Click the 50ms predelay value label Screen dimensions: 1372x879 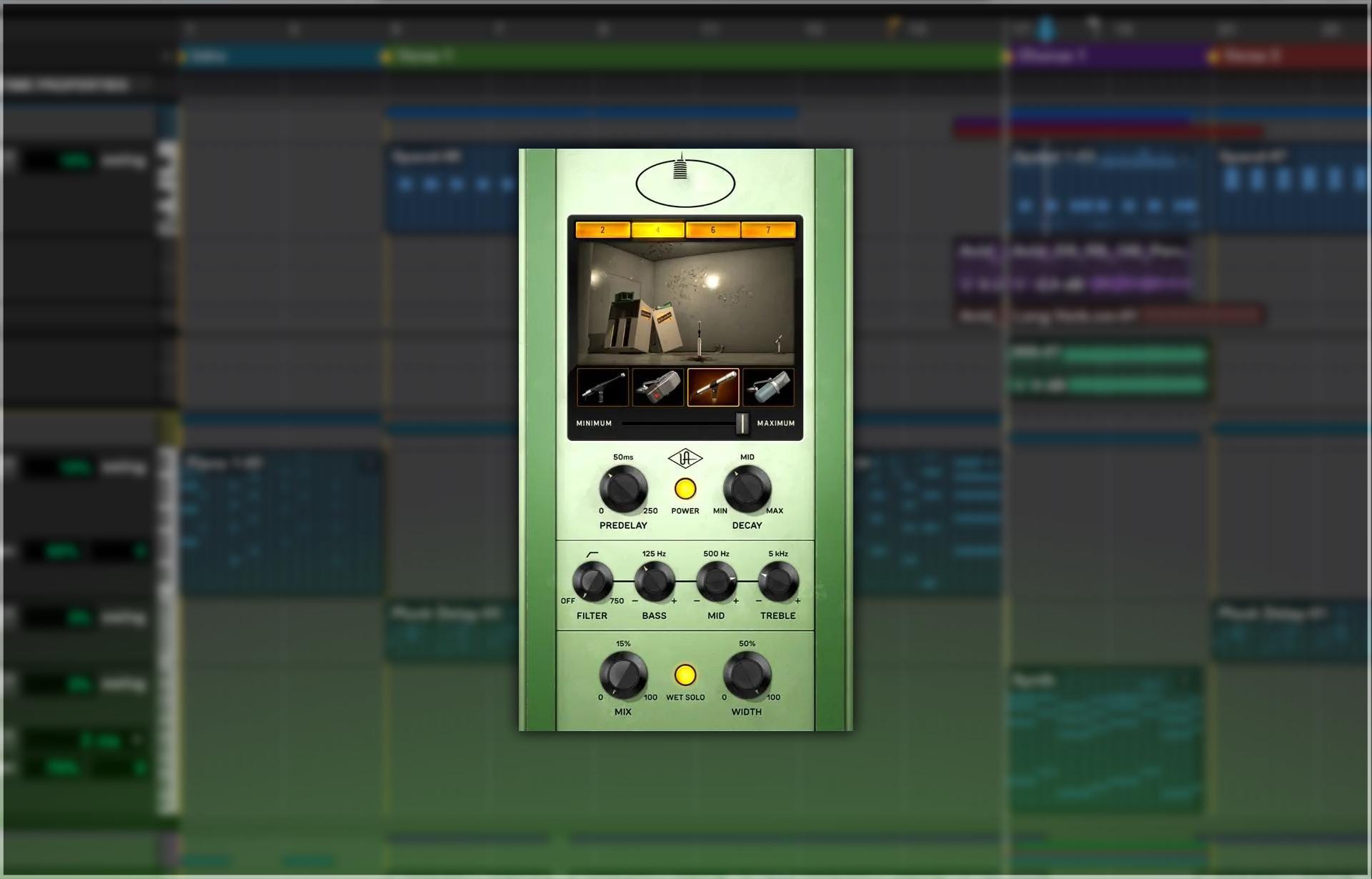[x=623, y=457]
